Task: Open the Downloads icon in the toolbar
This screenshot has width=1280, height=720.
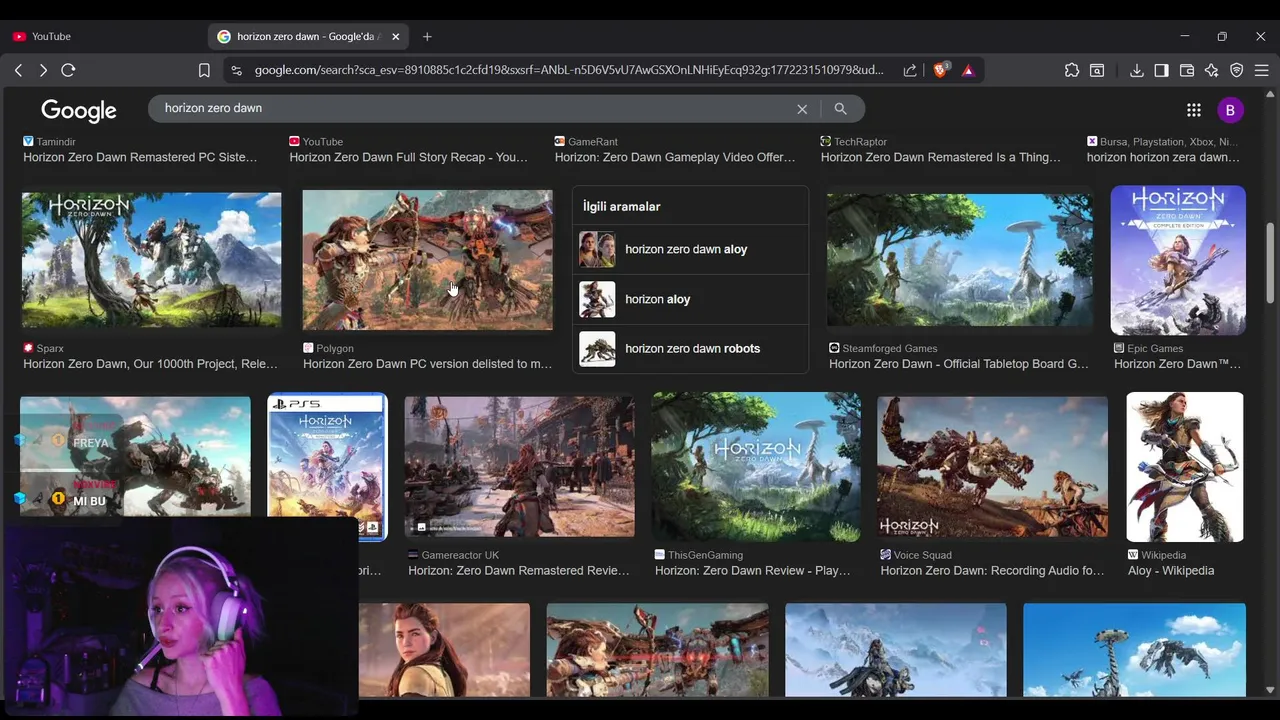Action: click(1137, 70)
